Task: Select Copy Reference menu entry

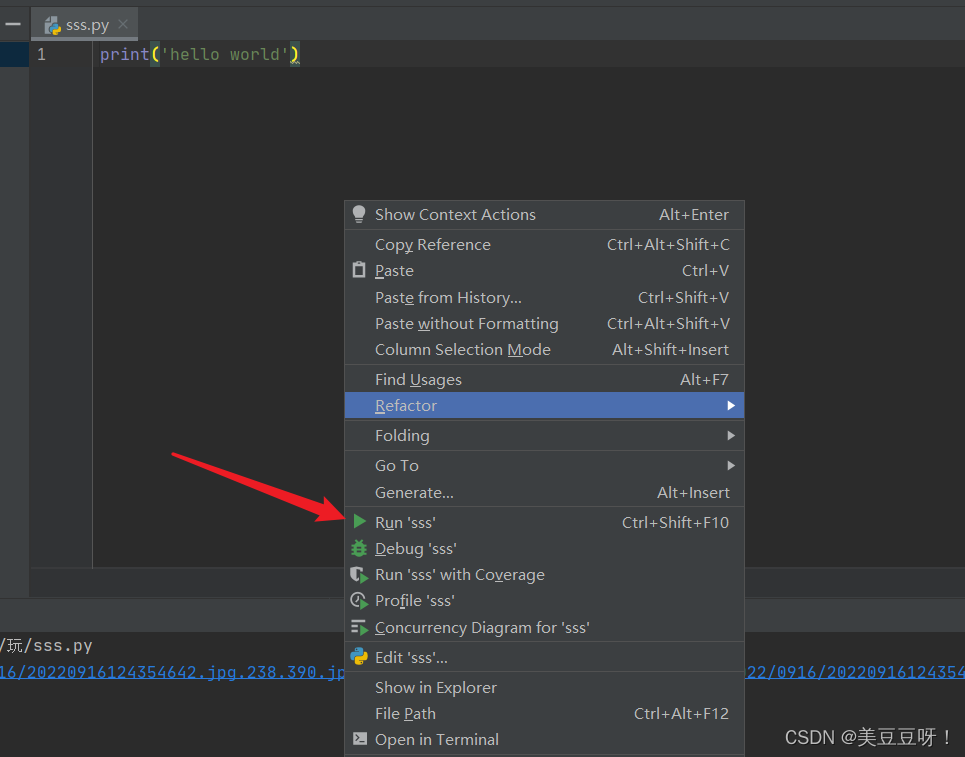Action: click(545, 244)
